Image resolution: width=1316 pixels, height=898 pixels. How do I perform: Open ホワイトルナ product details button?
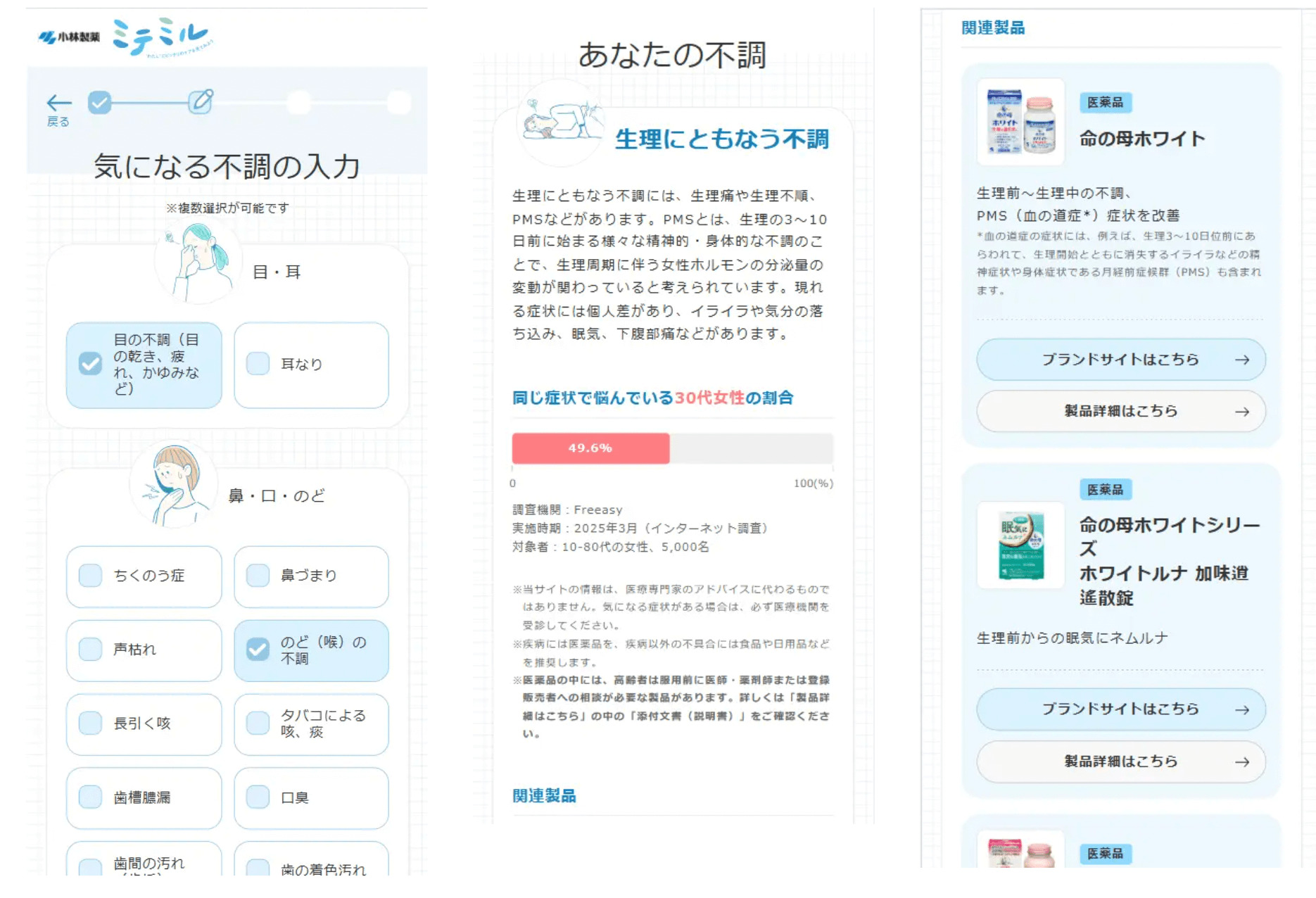click(1121, 761)
